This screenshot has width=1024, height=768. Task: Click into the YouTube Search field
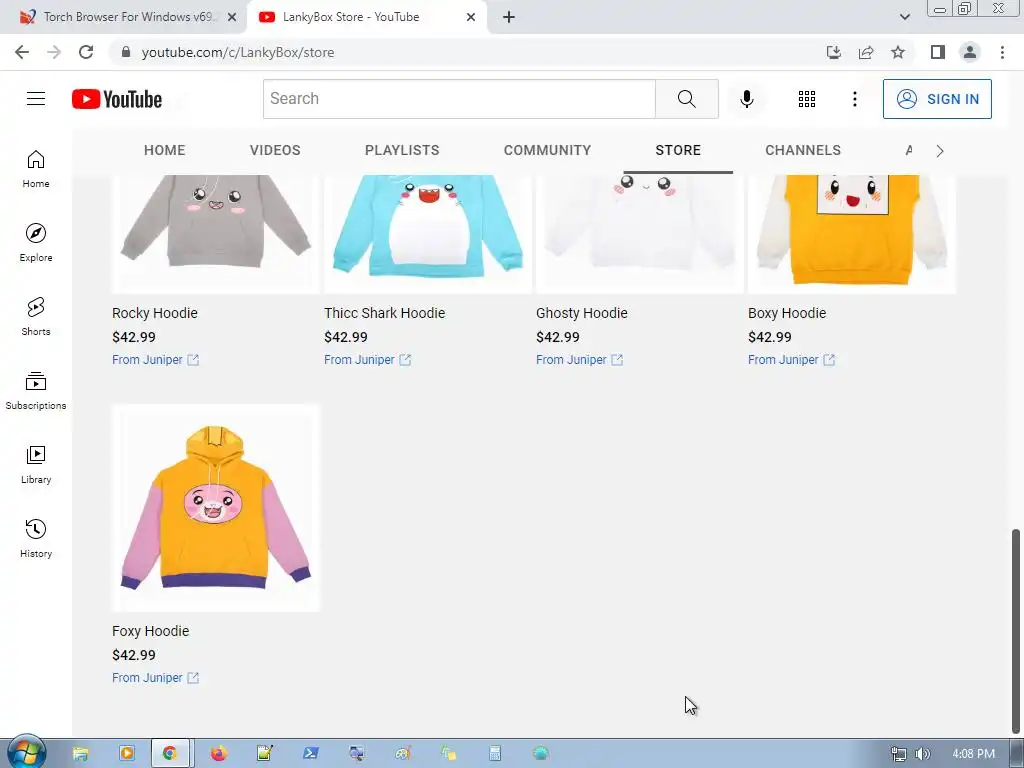459,99
